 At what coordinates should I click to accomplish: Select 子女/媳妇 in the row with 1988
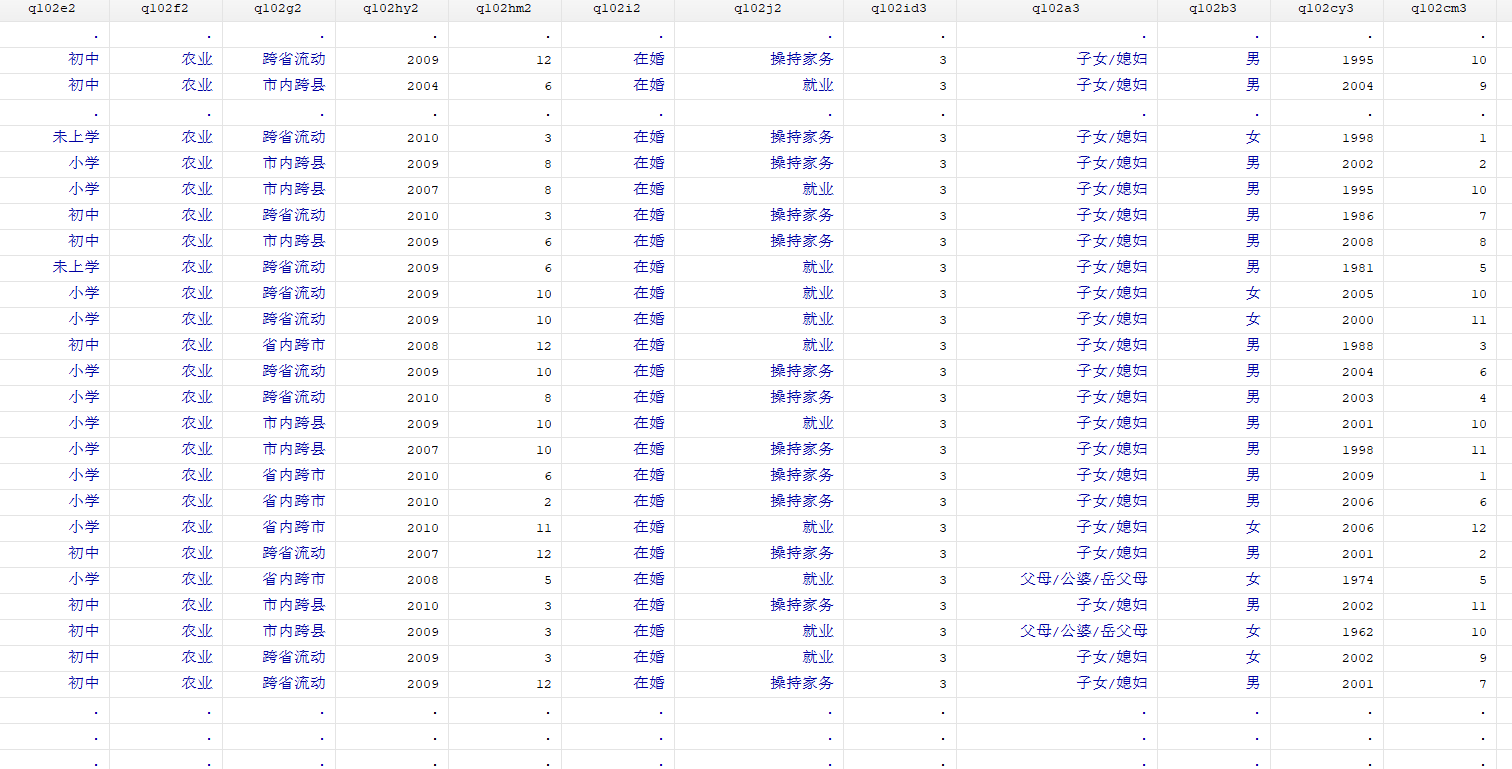[1112, 345]
